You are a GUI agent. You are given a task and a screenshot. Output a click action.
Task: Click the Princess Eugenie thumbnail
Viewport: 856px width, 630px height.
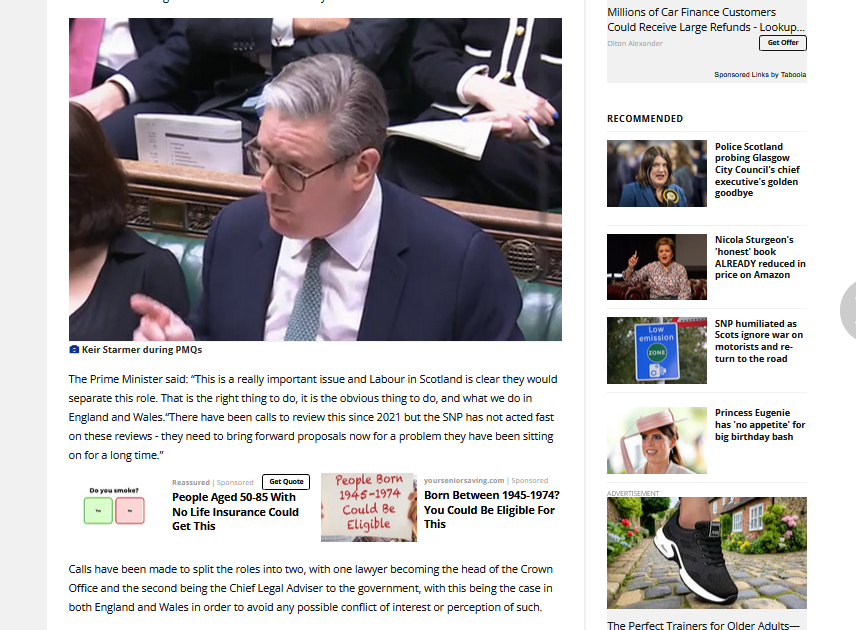pos(657,441)
